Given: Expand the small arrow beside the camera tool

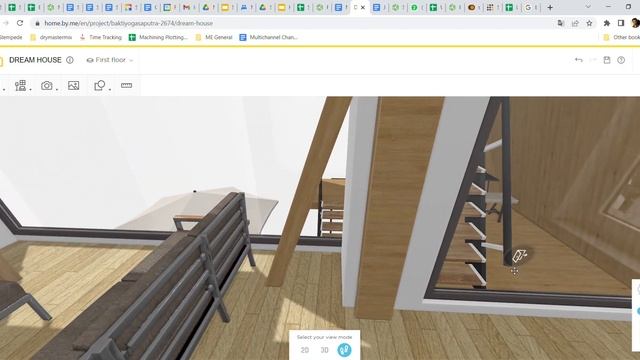Looking at the screenshot, I should point(57,89).
